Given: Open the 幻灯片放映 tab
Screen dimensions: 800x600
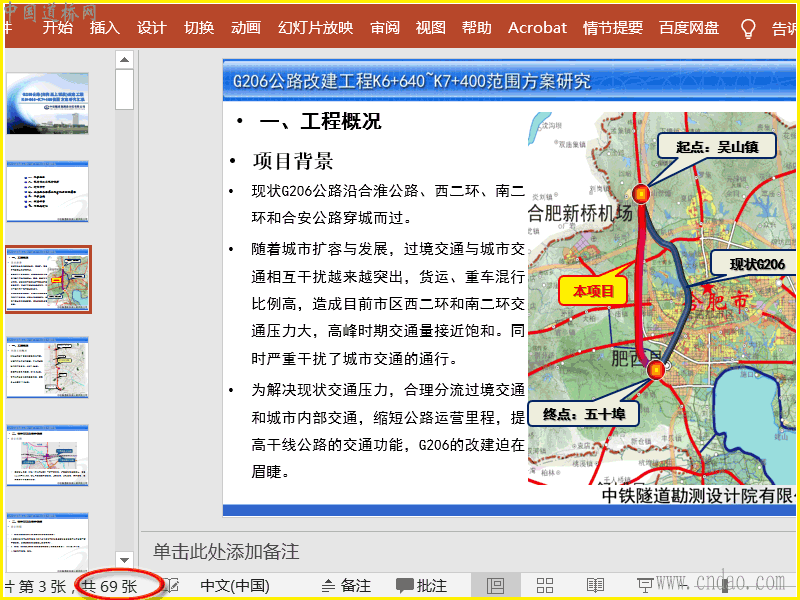Looking at the screenshot, I should click(x=315, y=28).
